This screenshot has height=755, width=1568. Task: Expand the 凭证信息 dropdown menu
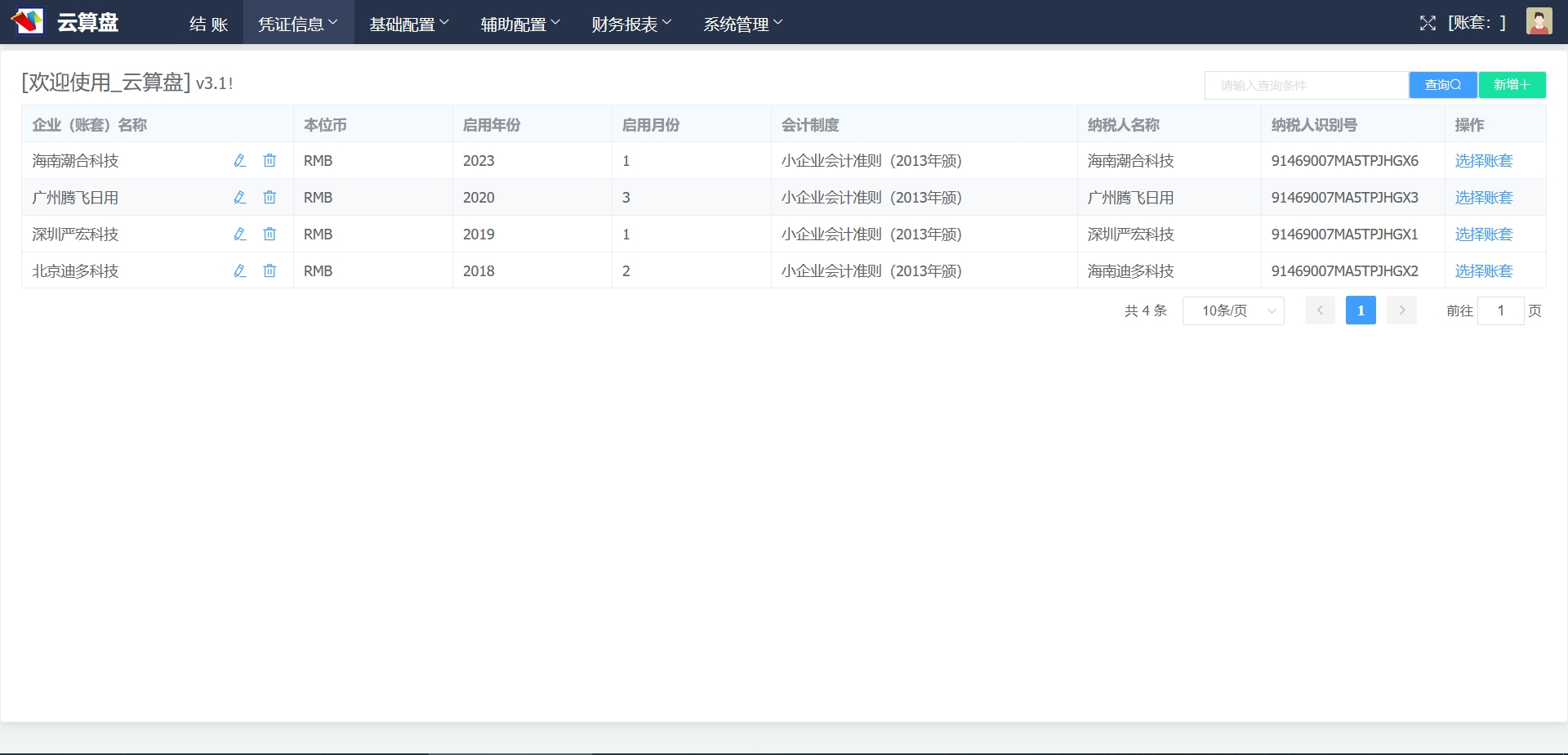tap(298, 24)
